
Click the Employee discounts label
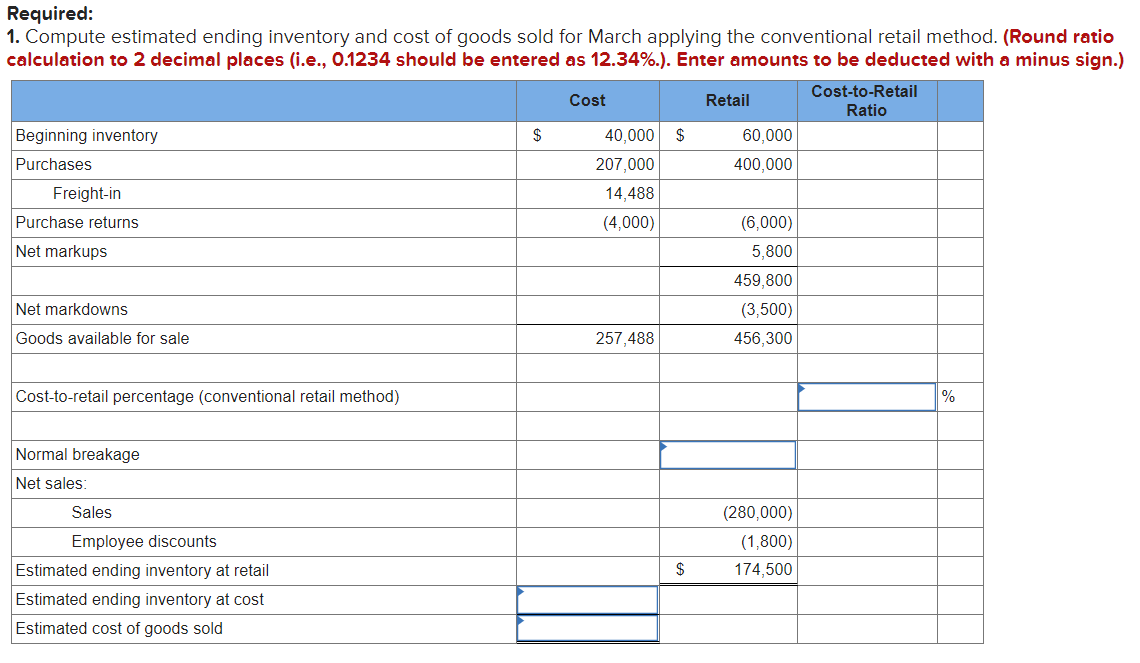pyautogui.click(x=144, y=542)
